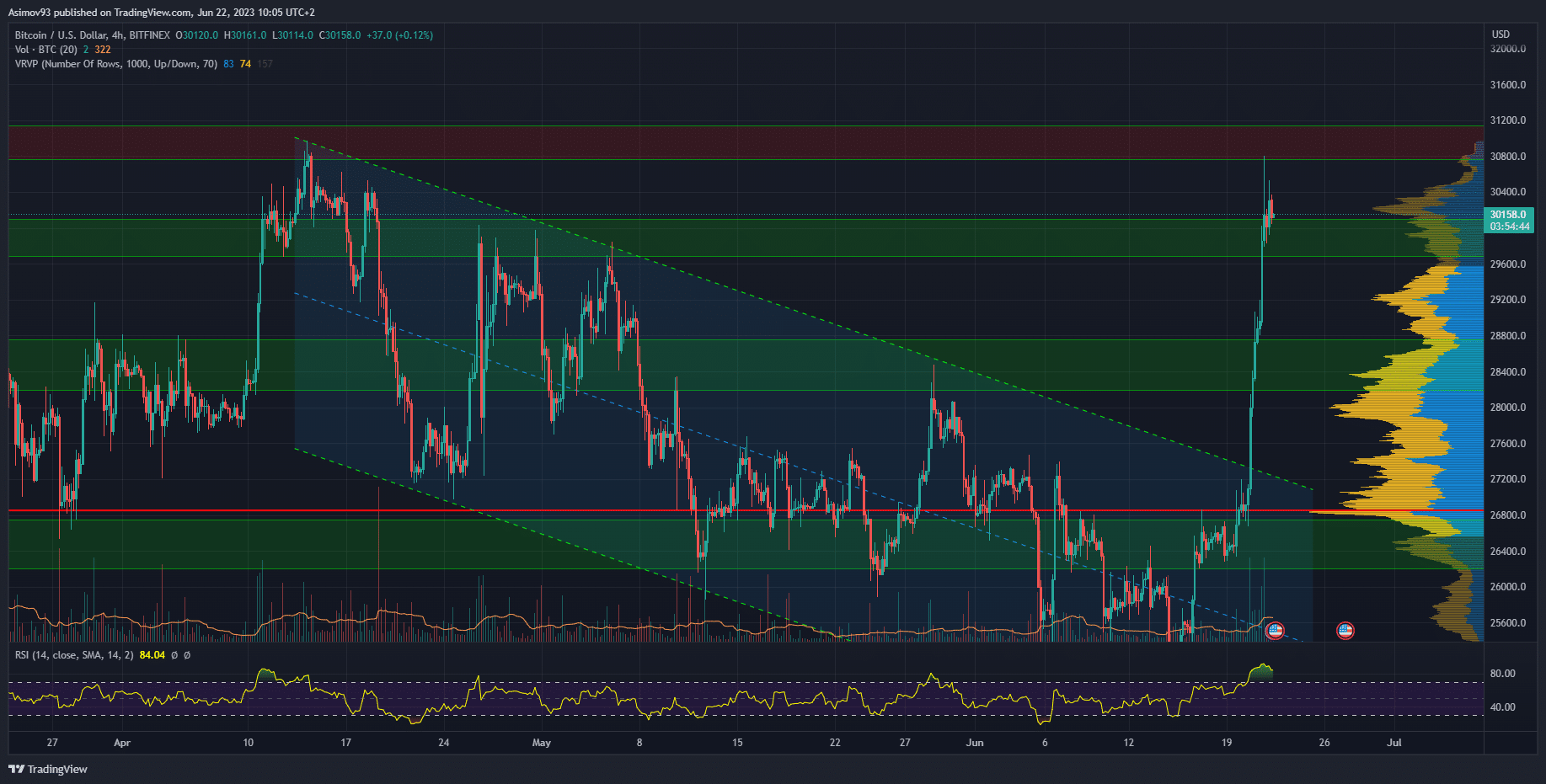Screen dimensions: 1546x784
Task: Select the VRVP indicator legend
Action: point(116,64)
